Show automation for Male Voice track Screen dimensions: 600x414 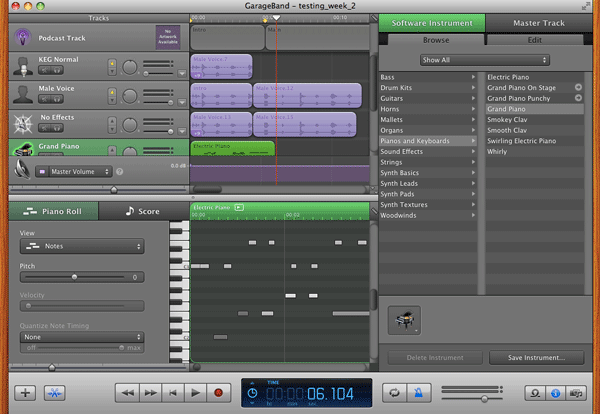coord(182,102)
